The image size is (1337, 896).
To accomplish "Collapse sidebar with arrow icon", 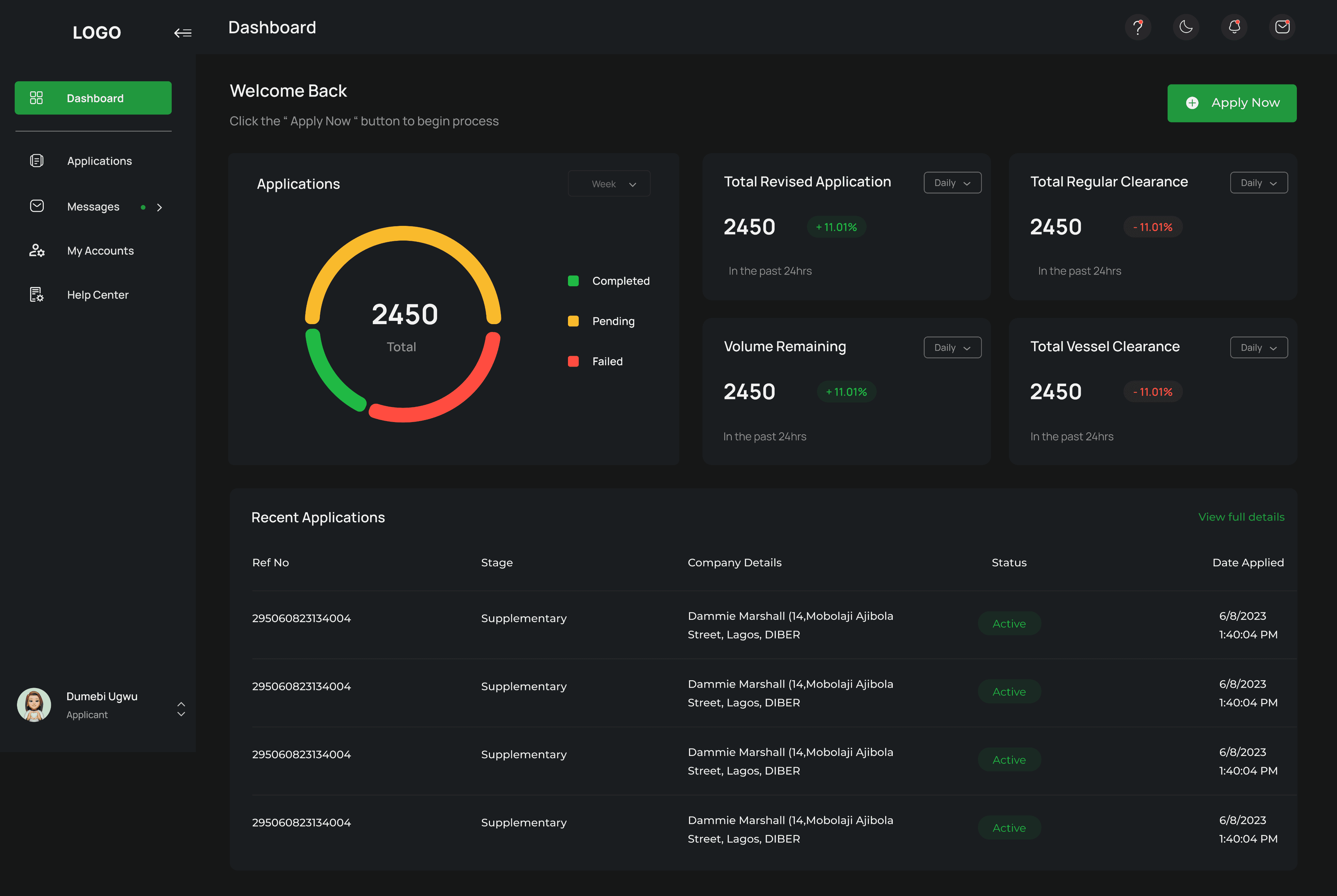I will click(183, 33).
